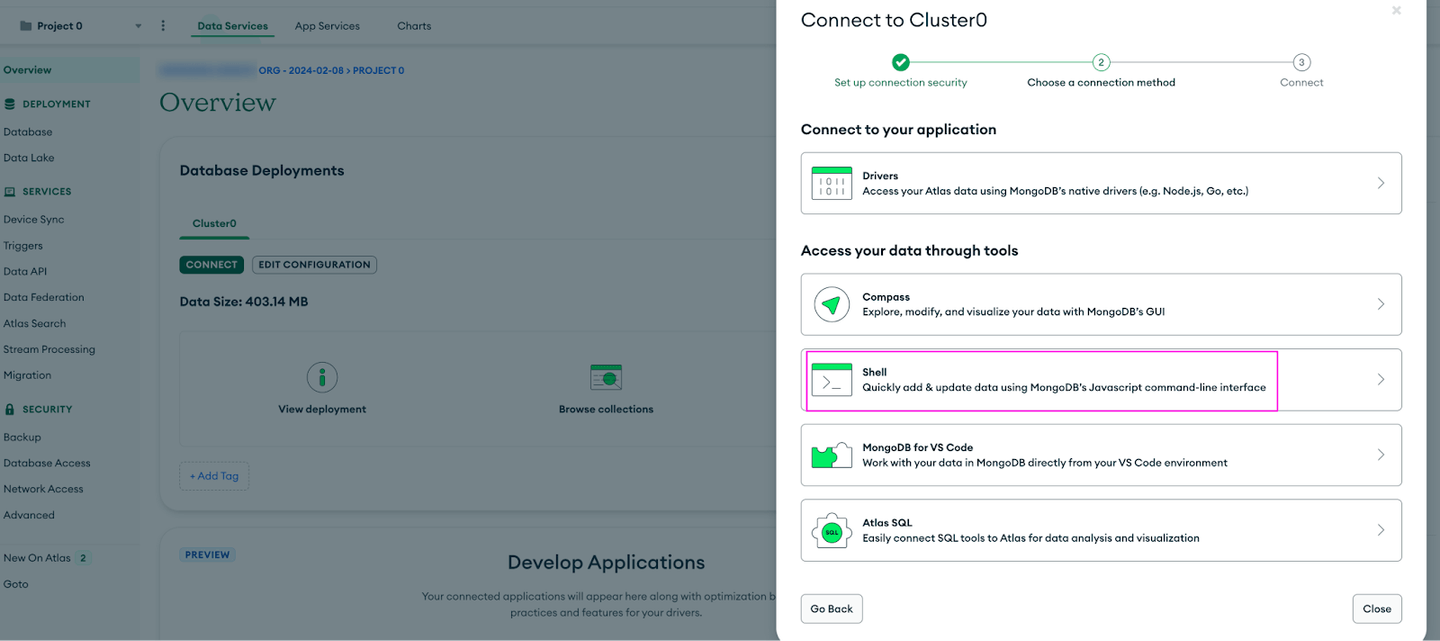Click the Drivers binary code icon
1440x641 pixels.
click(x=831, y=183)
